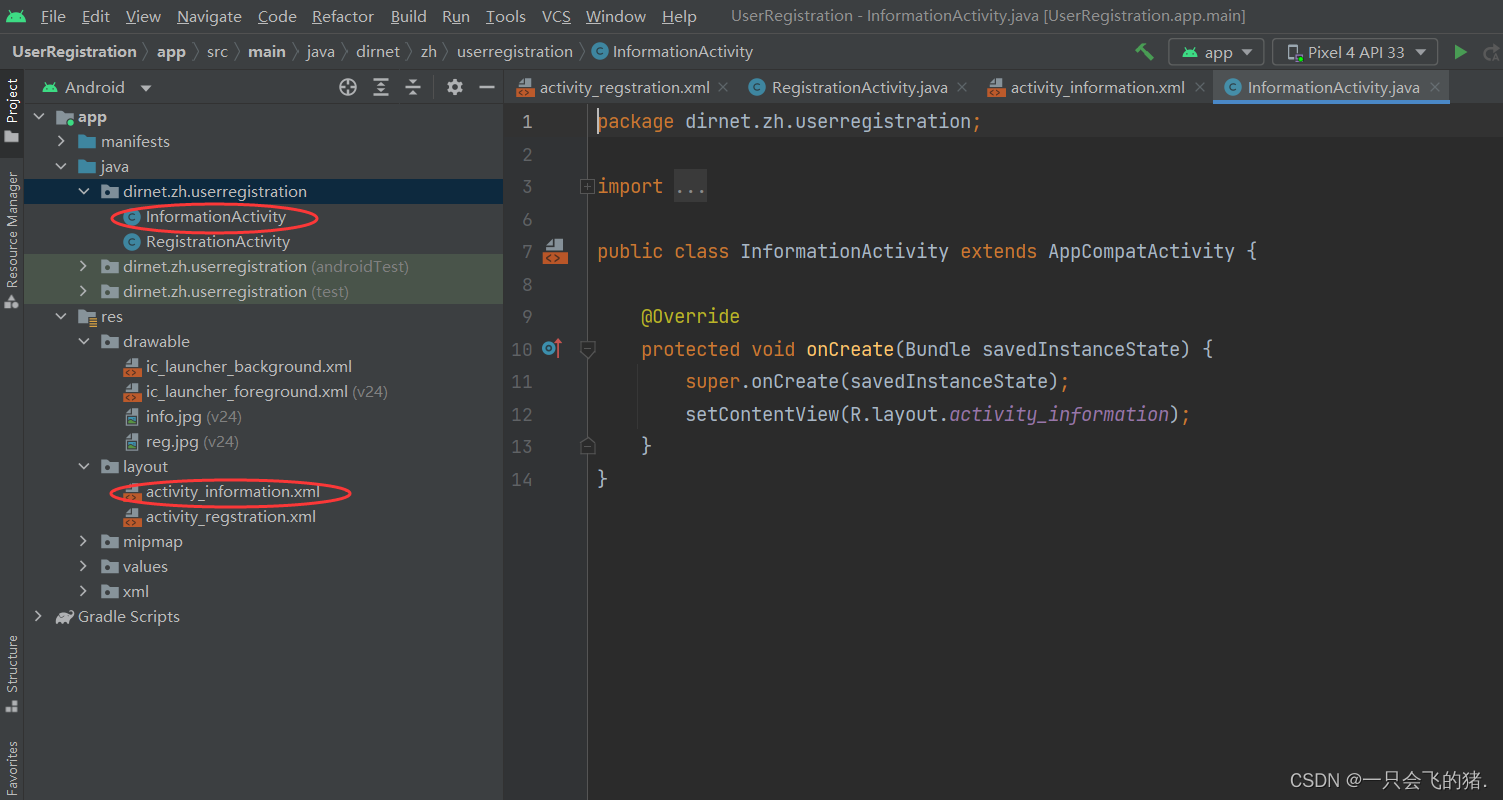Collapse the app module node

click(x=40, y=117)
